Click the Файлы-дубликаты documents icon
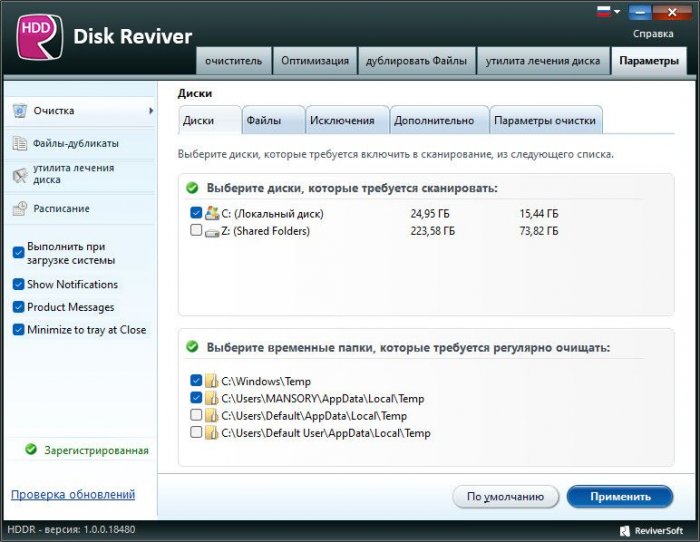 pos(20,143)
